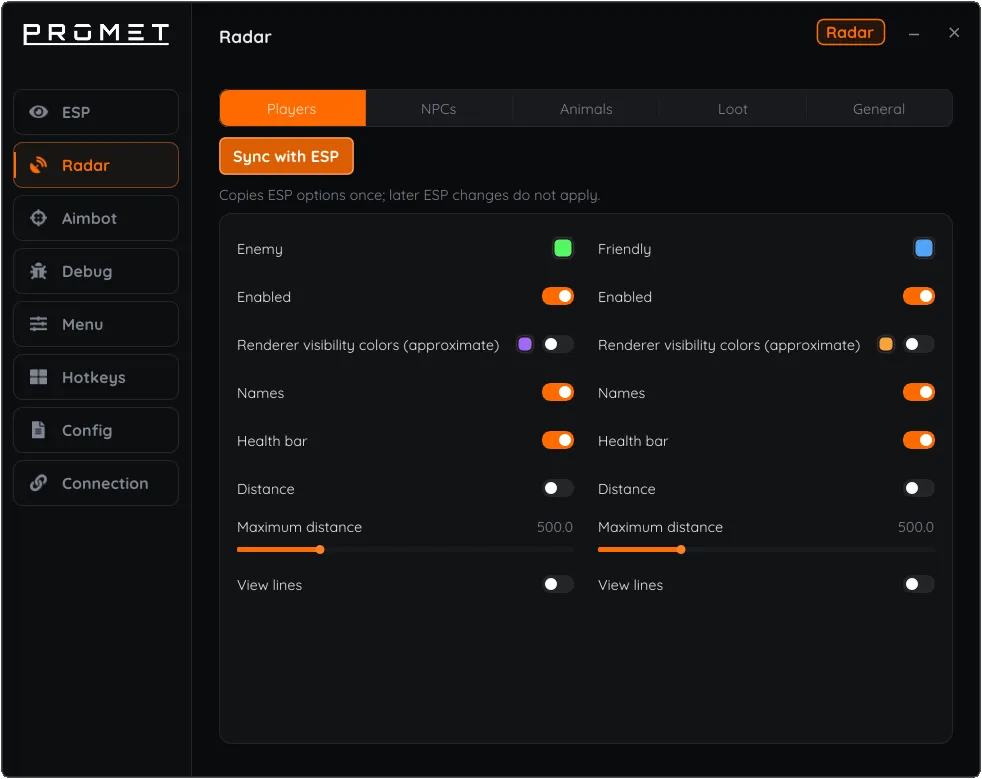982x779 pixels.
Task: Click Enemy Maximum distance value 500.0
Action: pyautogui.click(x=555, y=527)
